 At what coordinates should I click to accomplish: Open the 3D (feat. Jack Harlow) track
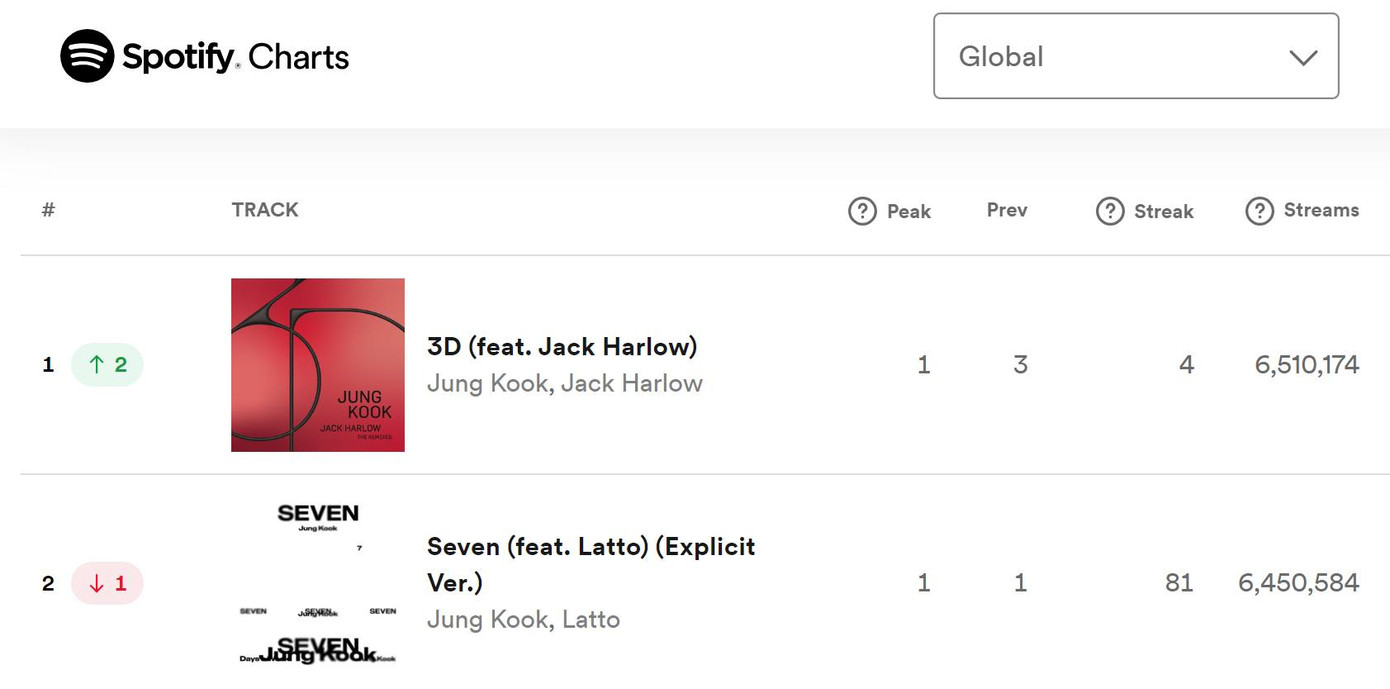(x=562, y=347)
